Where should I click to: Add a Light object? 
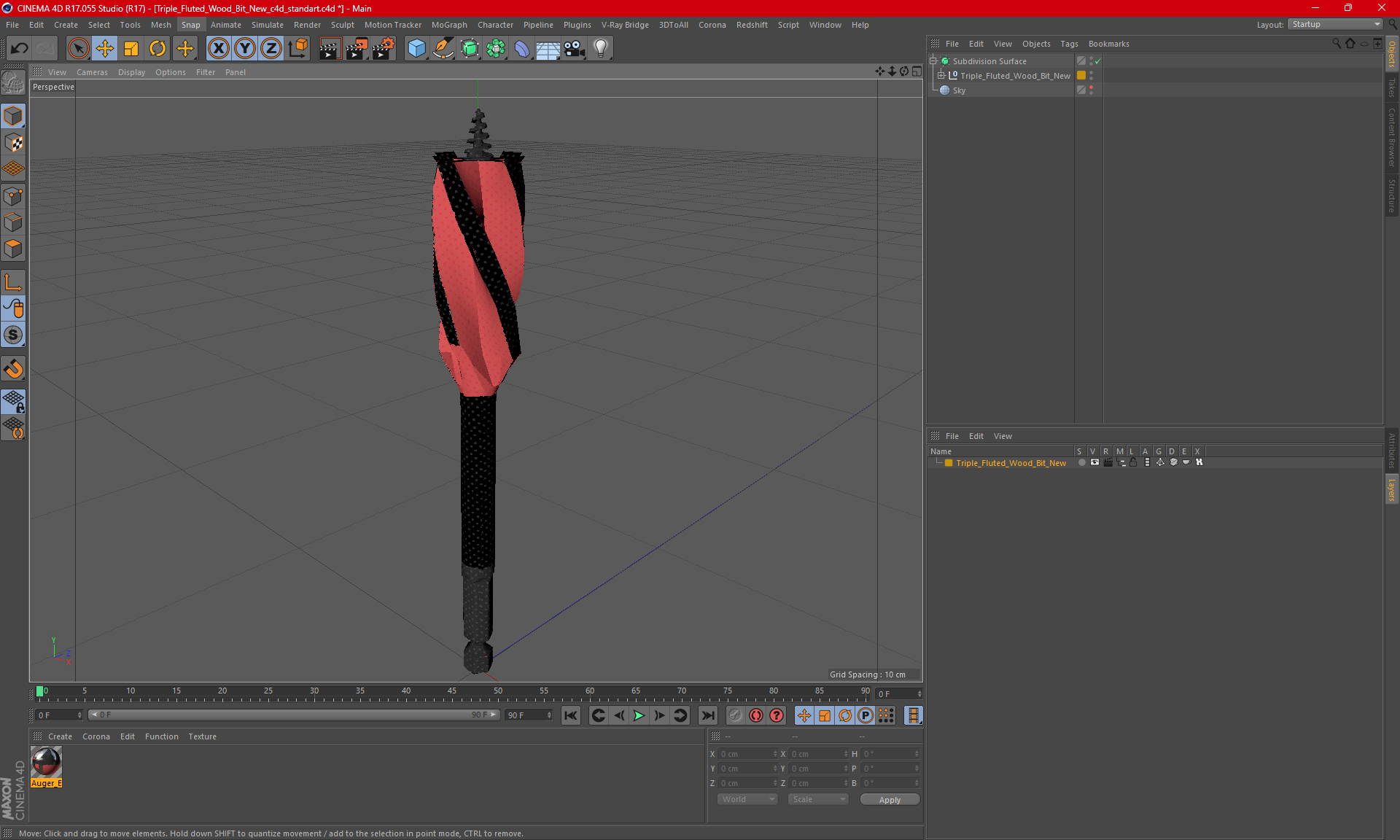[x=600, y=49]
